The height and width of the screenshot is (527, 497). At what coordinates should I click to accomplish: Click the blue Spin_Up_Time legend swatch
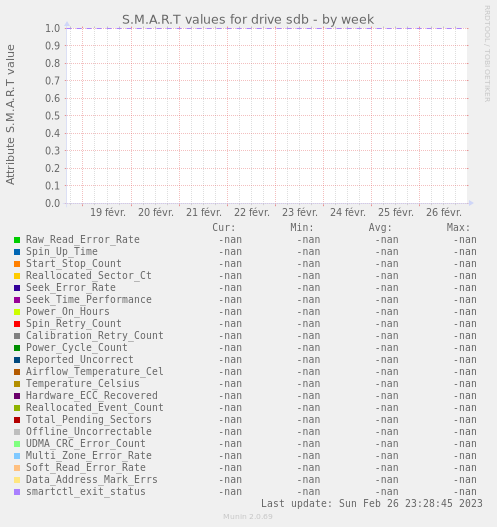[17, 252]
